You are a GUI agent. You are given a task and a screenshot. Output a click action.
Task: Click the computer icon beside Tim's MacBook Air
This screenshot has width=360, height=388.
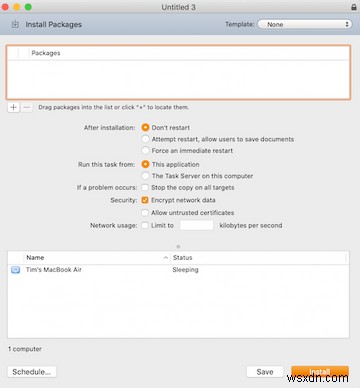point(16,270)
